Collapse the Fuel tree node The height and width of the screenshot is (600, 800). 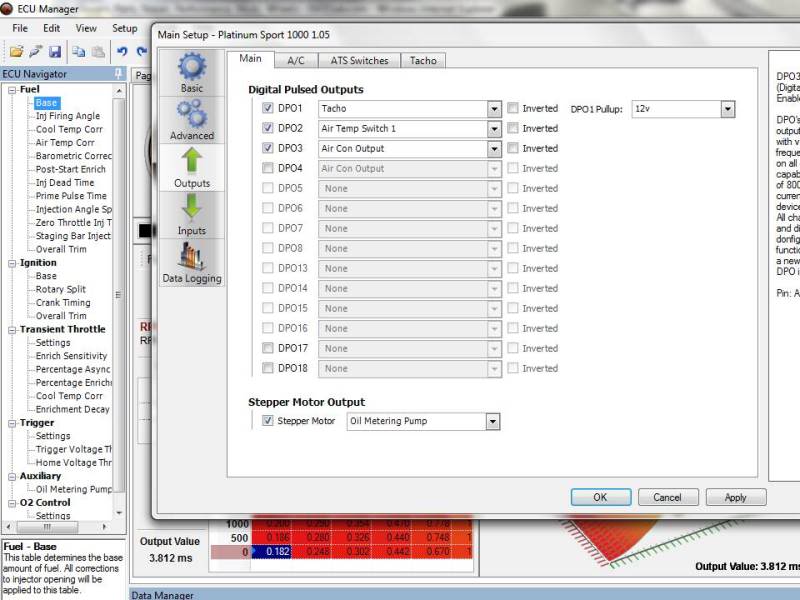click(x=12, y=90)
